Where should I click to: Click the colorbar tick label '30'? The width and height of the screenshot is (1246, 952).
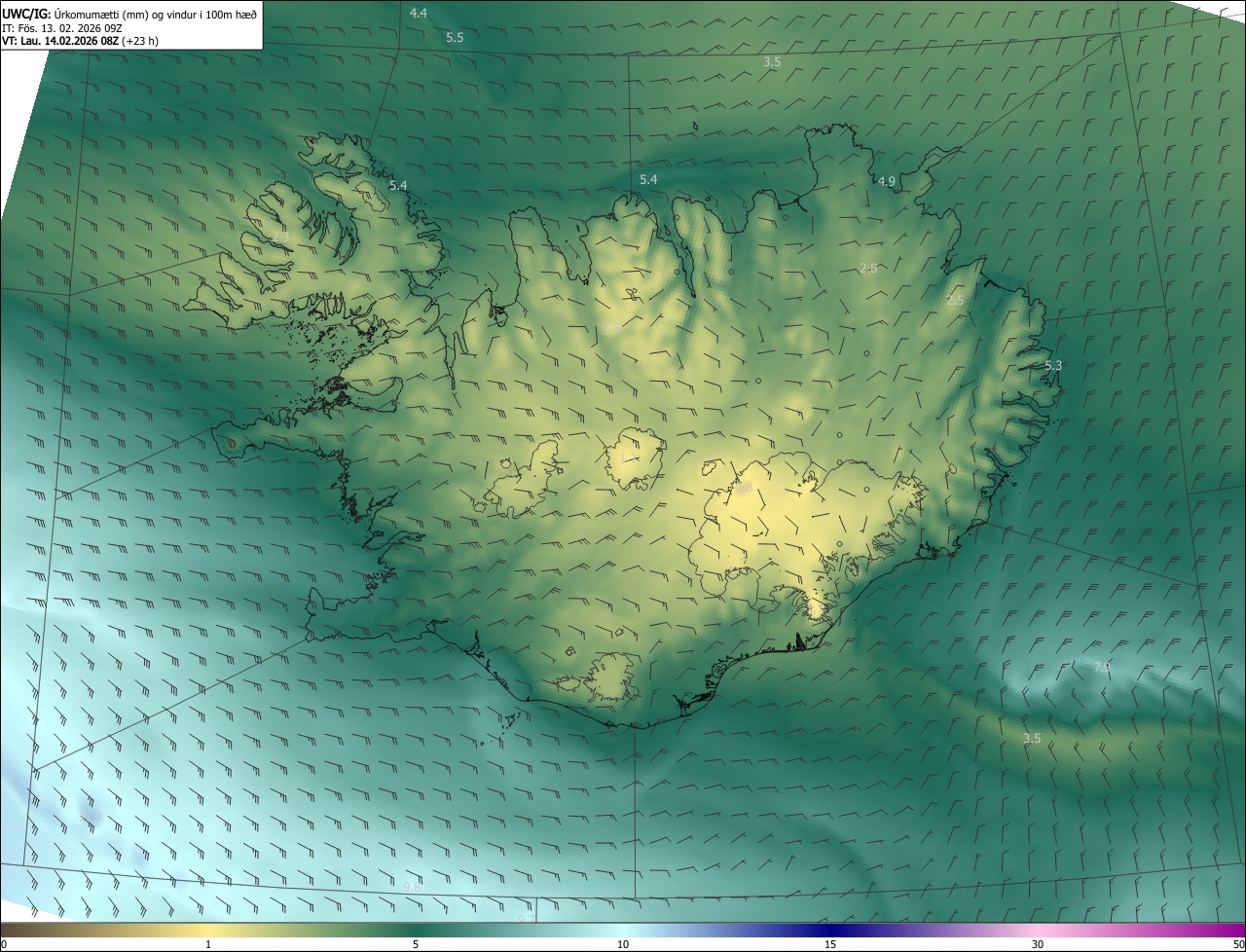[1038, 944]
